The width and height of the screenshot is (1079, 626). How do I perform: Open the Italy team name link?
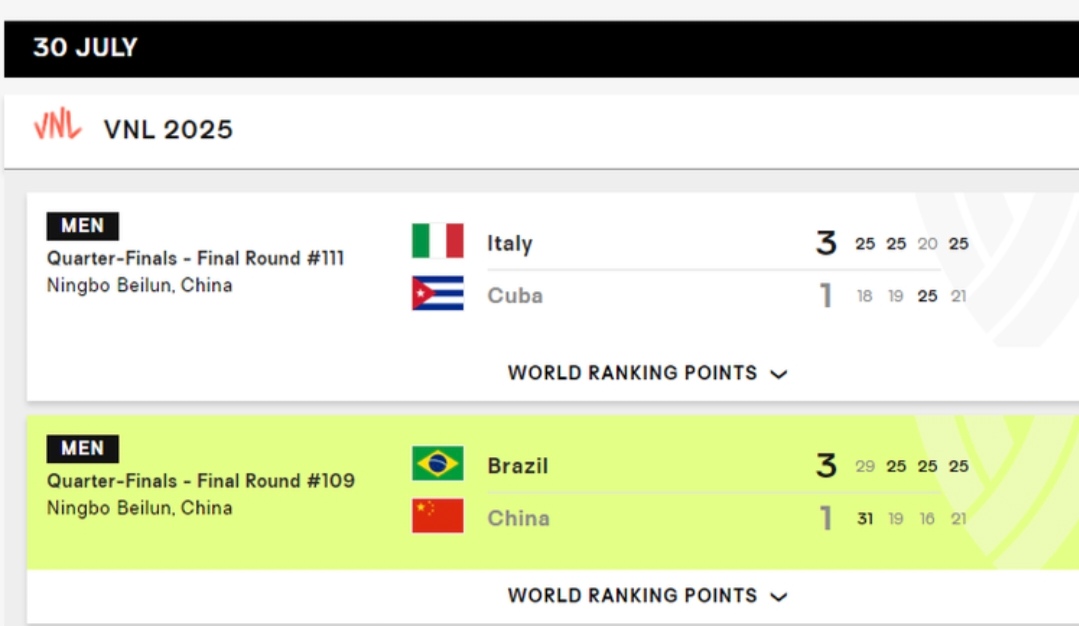[x=510, y=244]
